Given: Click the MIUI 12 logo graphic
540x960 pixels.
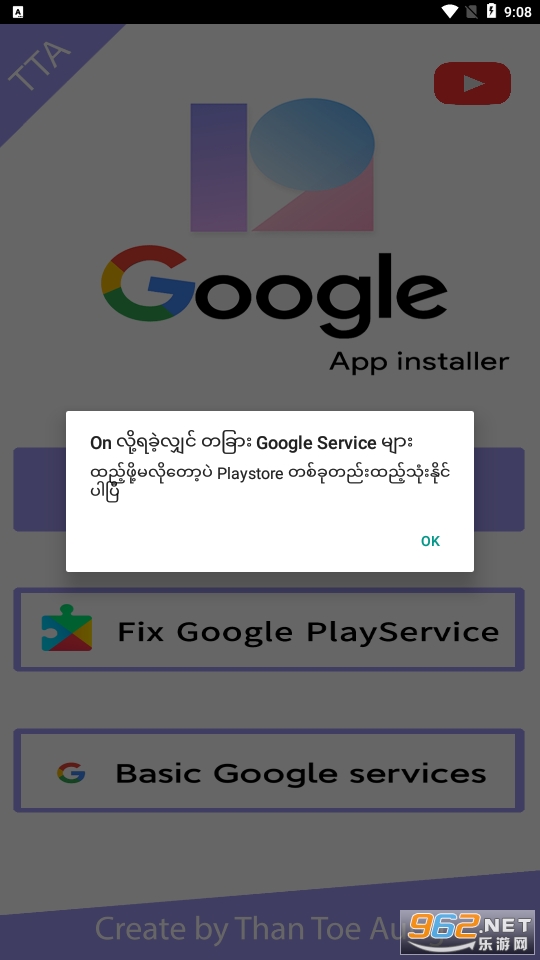Looking at the screenshot, I should [x=282, y=165].
